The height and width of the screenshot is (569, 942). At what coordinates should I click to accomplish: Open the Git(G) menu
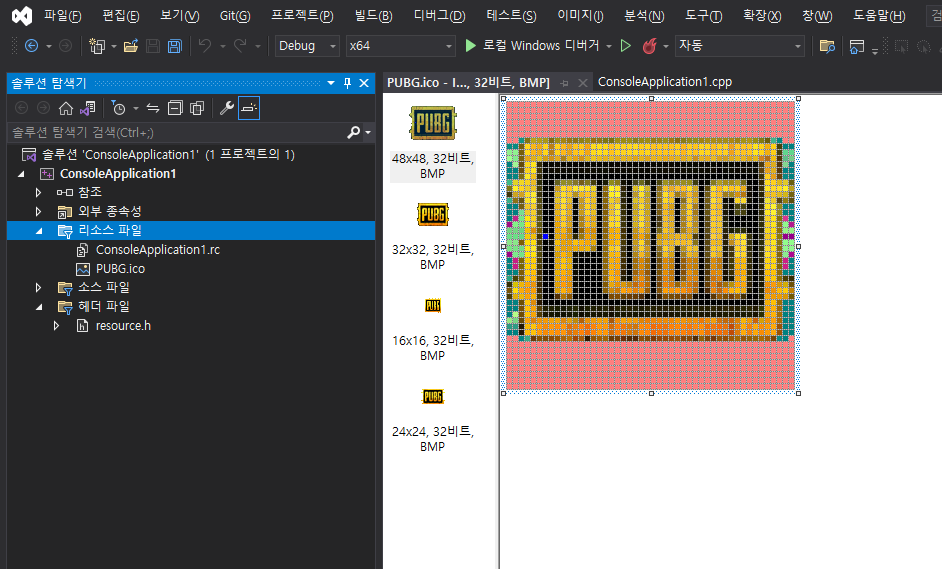[x=235, y=16]
